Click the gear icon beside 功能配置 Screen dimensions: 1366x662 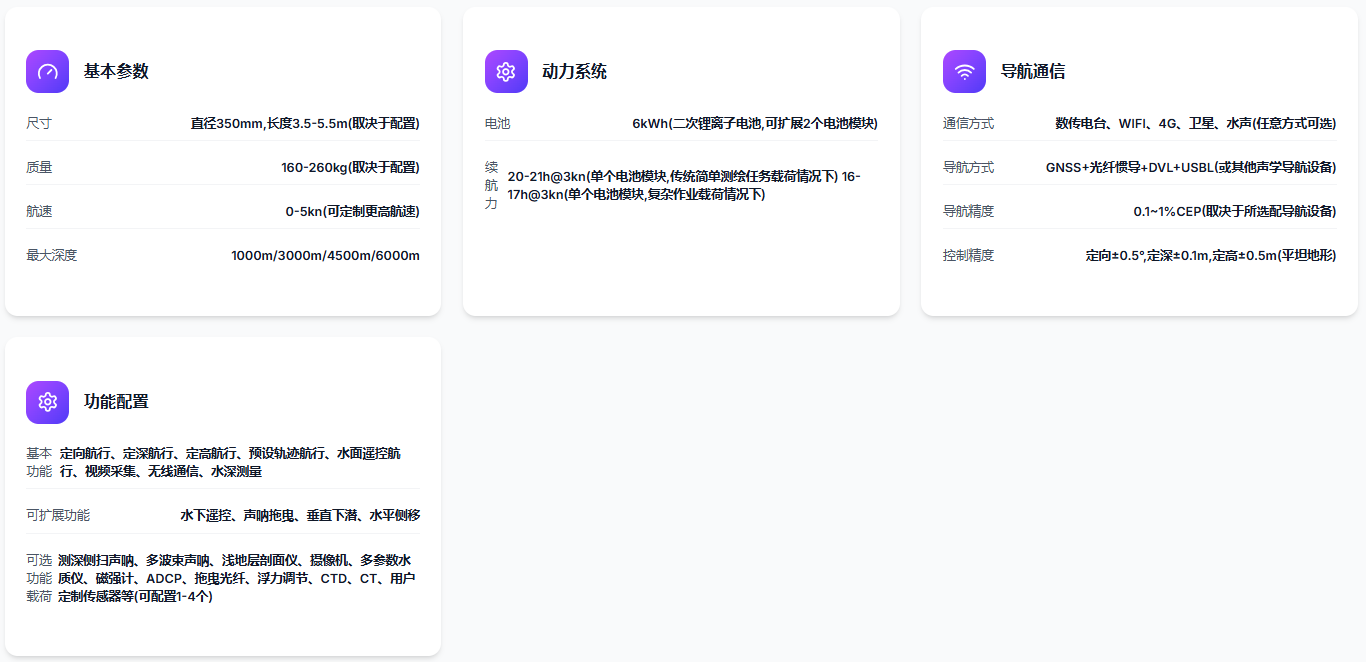[x=47, y=402]
